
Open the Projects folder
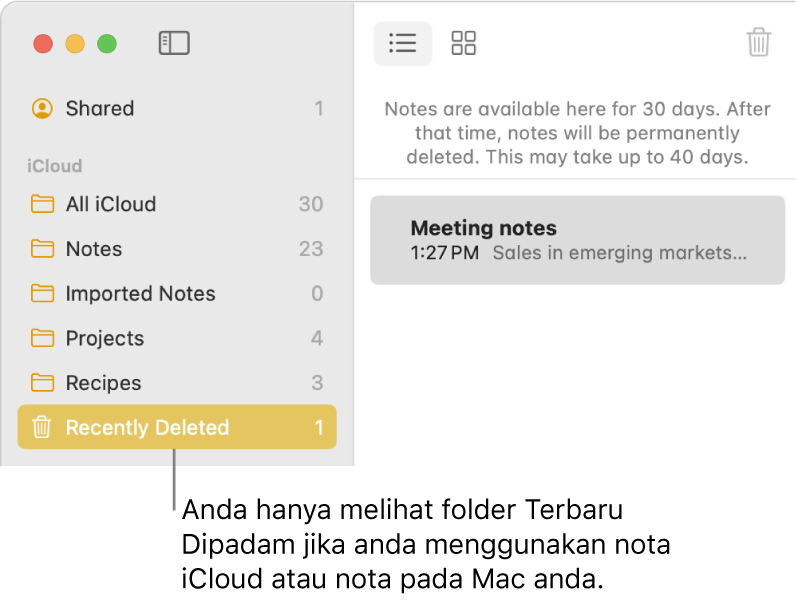[177, 338]
